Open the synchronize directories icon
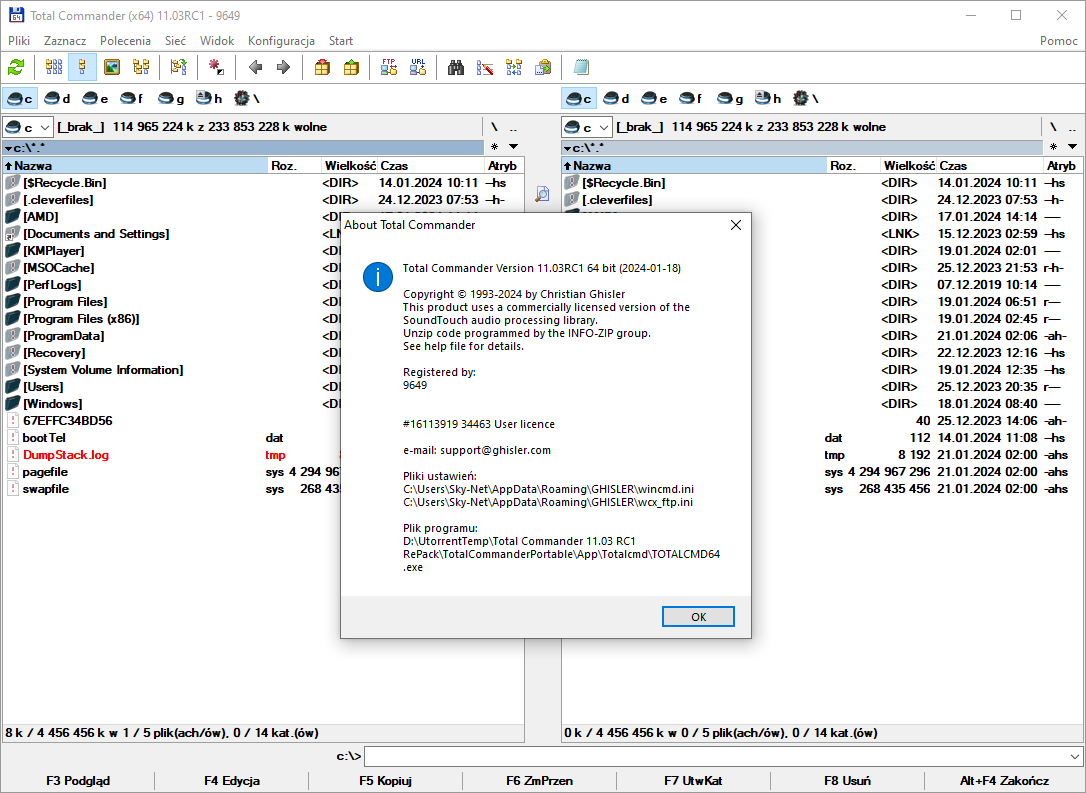This screenshot has width=1086, height=793. pos(514,67)
